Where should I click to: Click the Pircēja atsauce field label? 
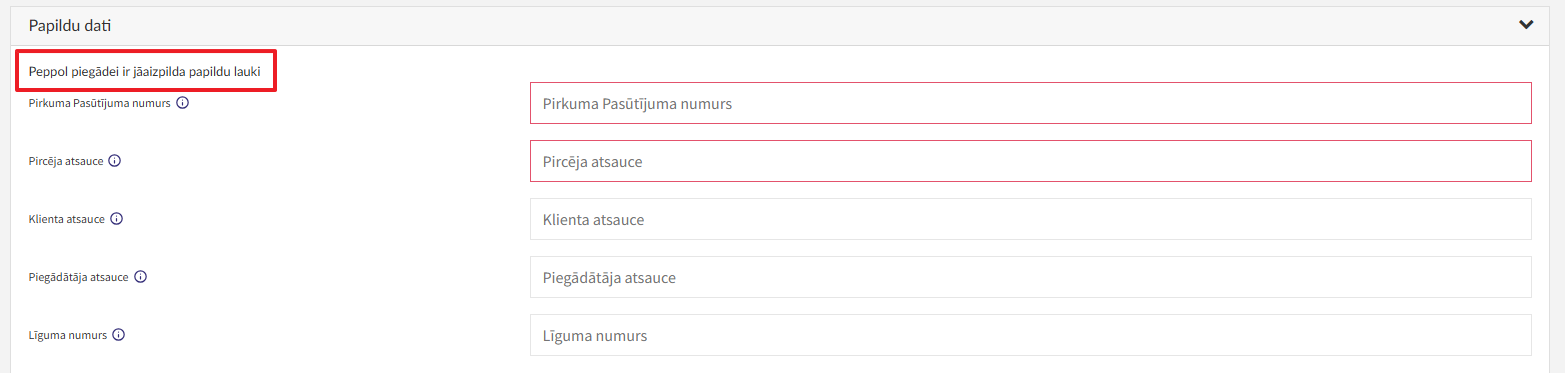point(66,161)
